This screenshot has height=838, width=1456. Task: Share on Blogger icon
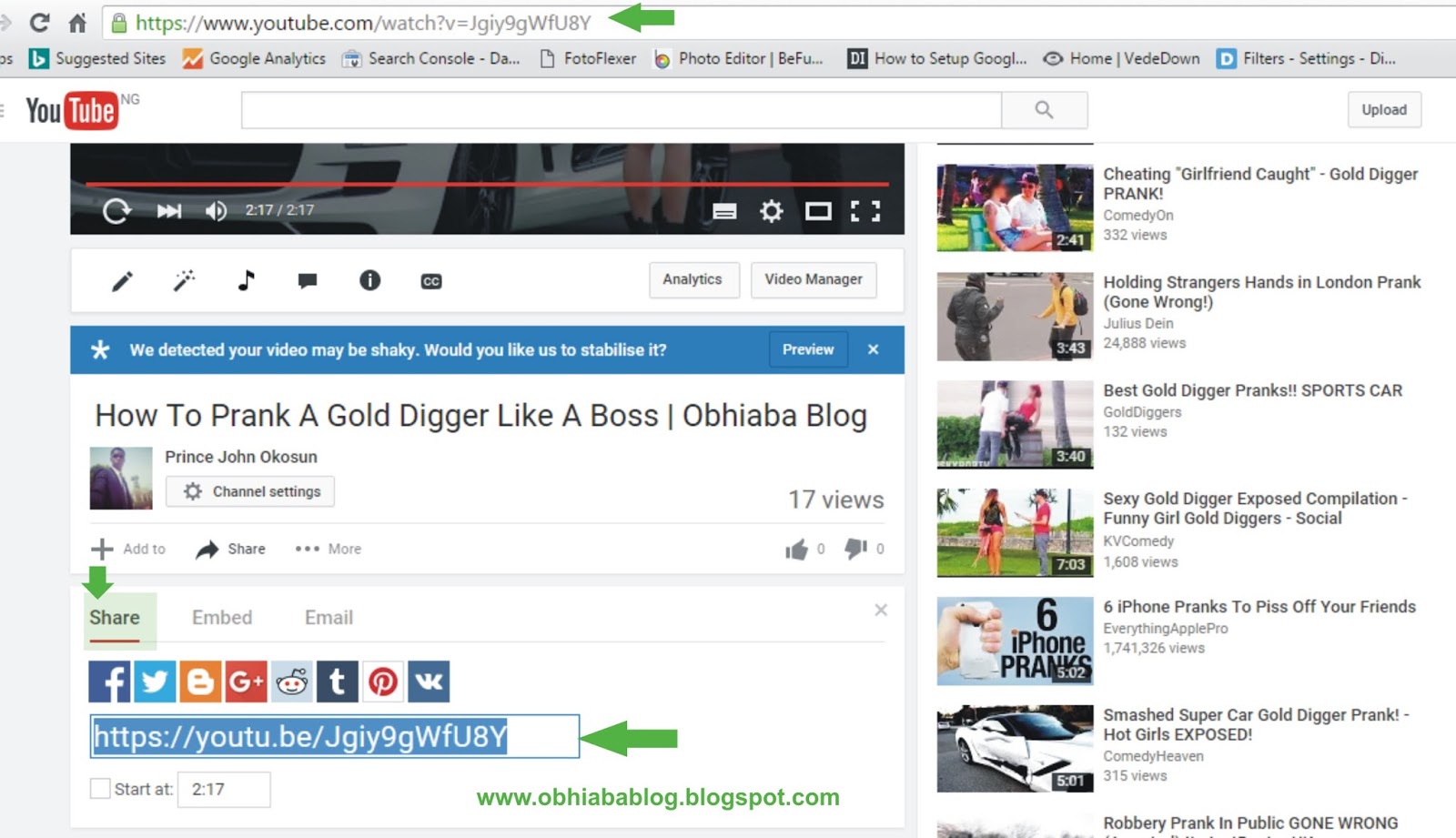tap(200, 682)
